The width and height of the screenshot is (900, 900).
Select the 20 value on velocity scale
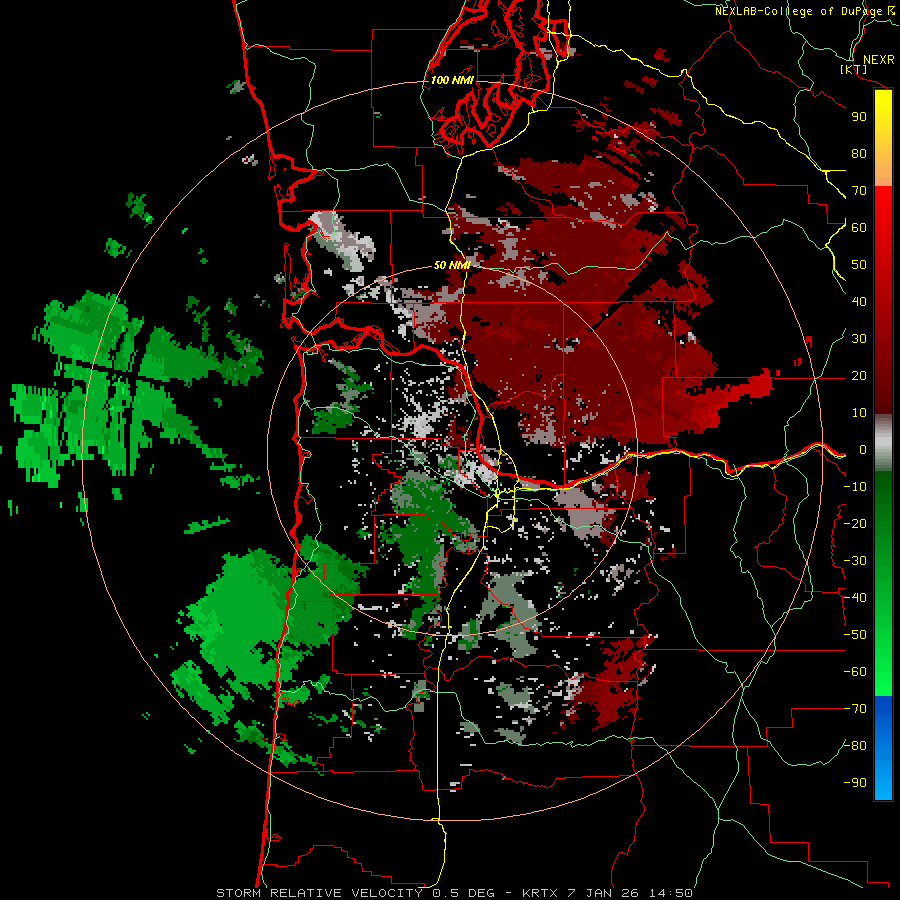pos(859,376)
